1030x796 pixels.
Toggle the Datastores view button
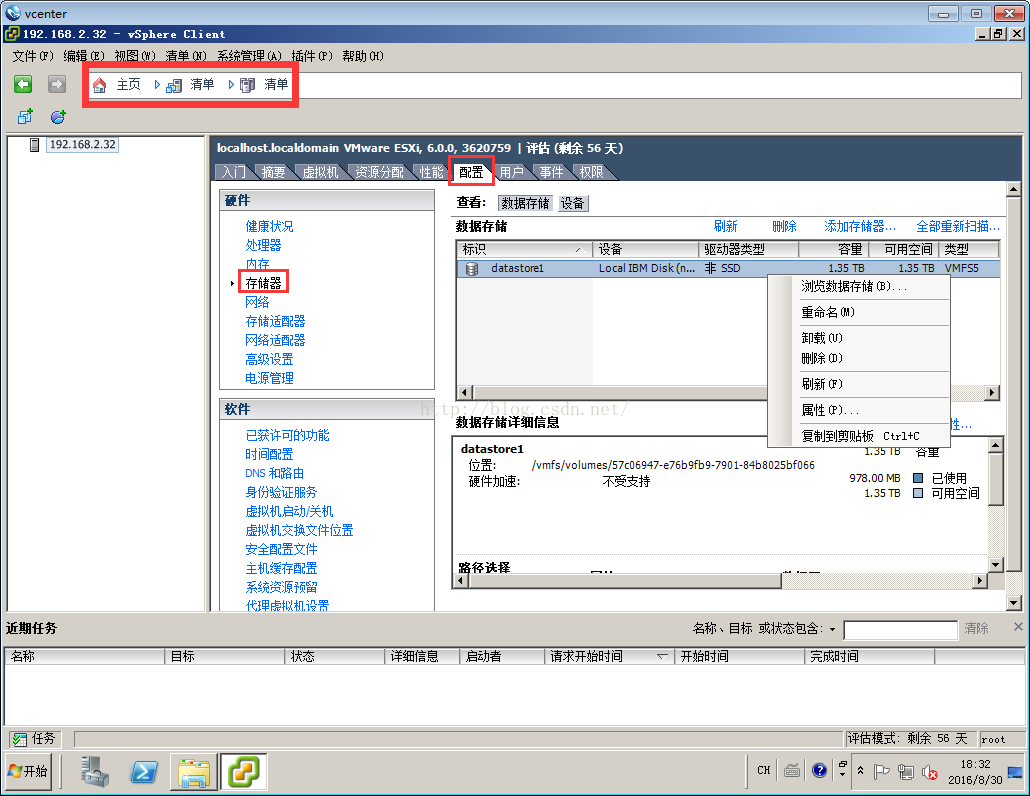click(x=526, y=204)
